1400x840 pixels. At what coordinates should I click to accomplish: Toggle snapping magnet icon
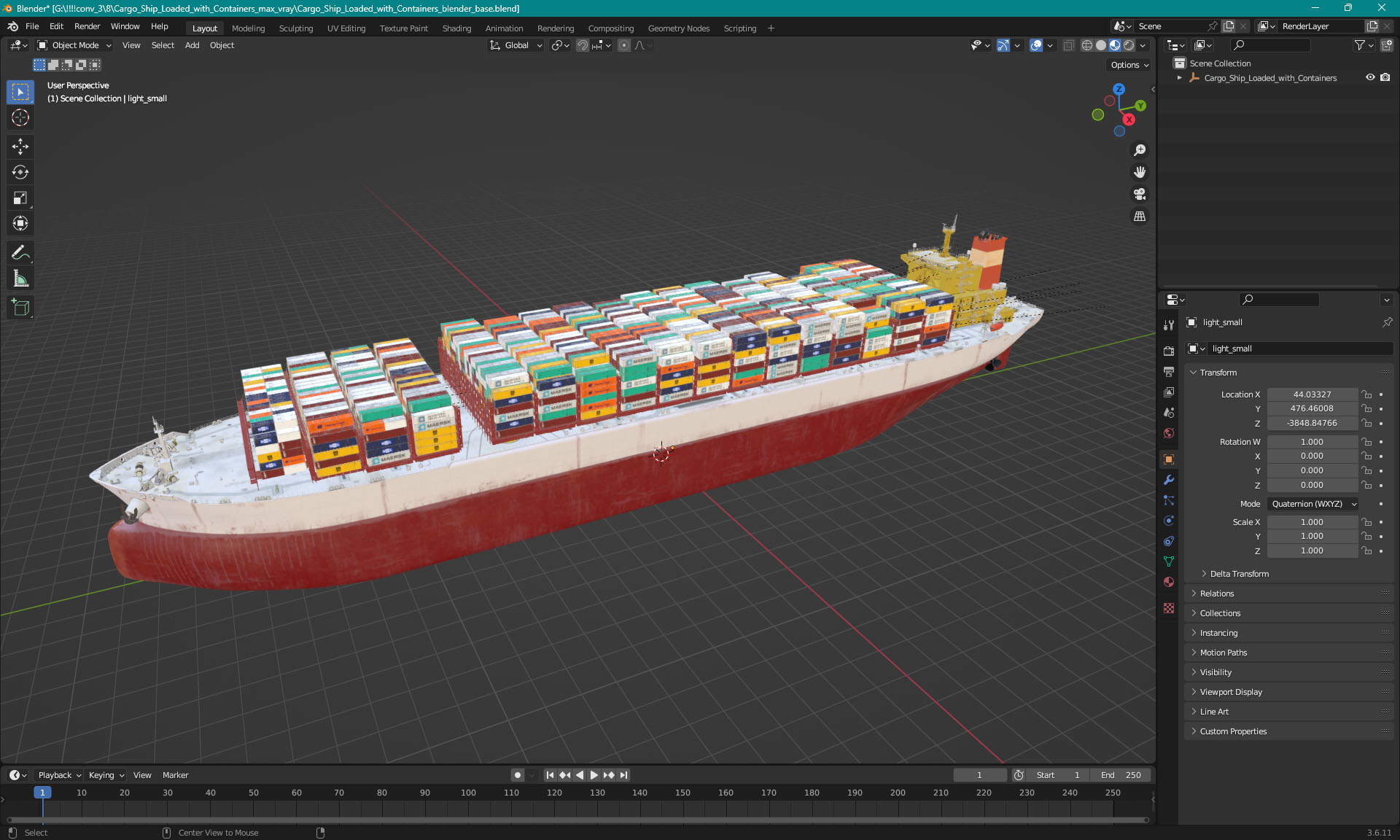[583, 45]
